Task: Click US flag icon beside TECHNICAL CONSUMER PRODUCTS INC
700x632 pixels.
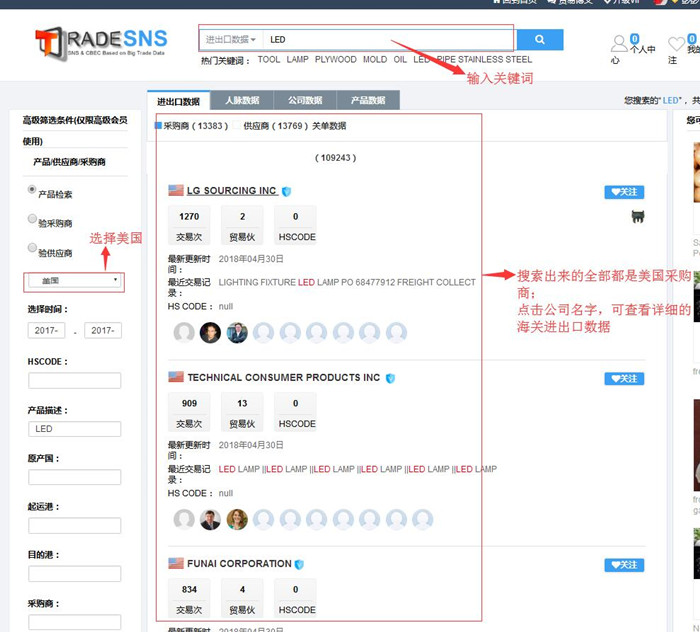Action: pyautogui.click(x=176, y=377)
